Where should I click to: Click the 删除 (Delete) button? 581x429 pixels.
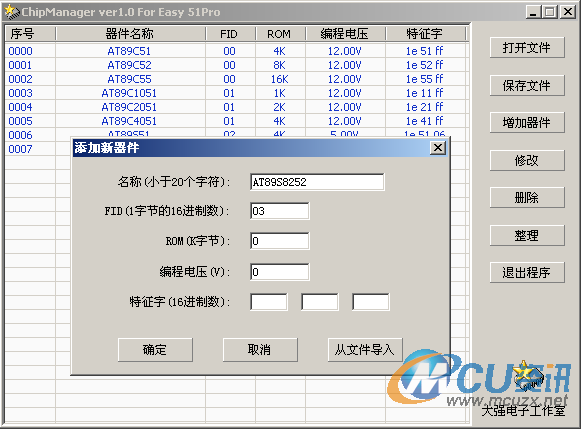pyautogui.click(x=527, y=197)
